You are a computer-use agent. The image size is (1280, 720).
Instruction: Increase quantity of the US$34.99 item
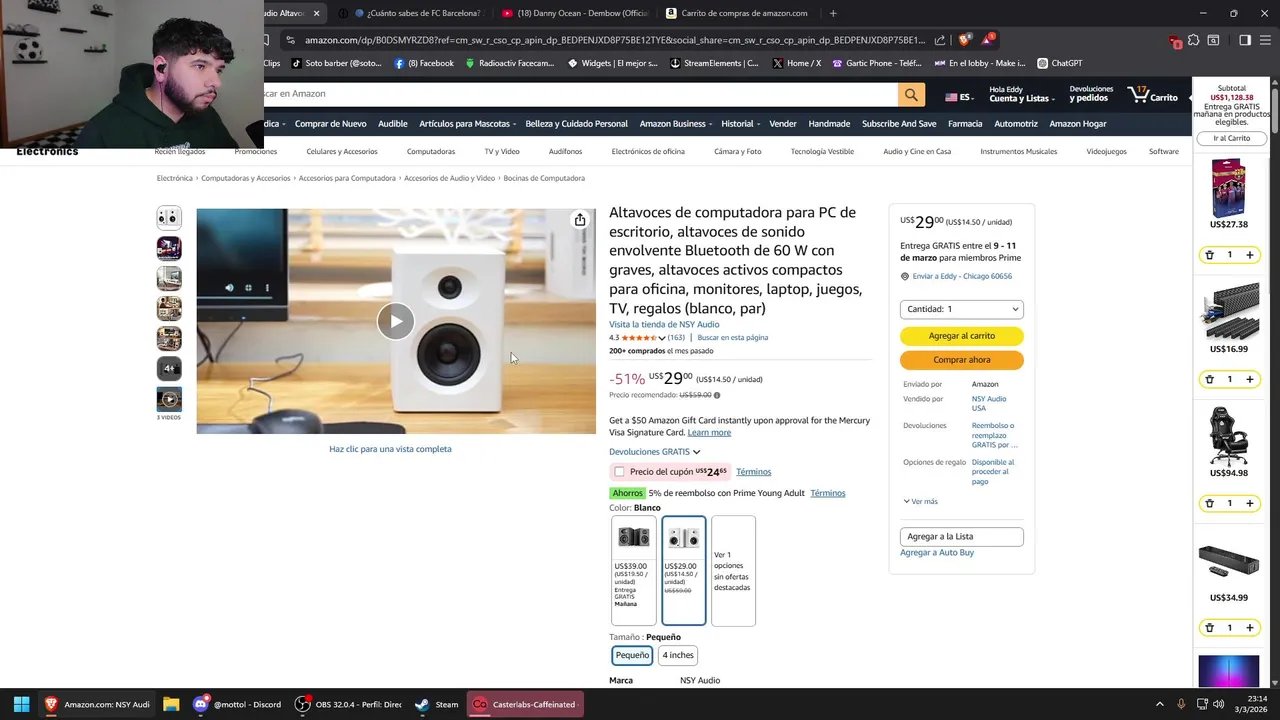[1249, 628]
